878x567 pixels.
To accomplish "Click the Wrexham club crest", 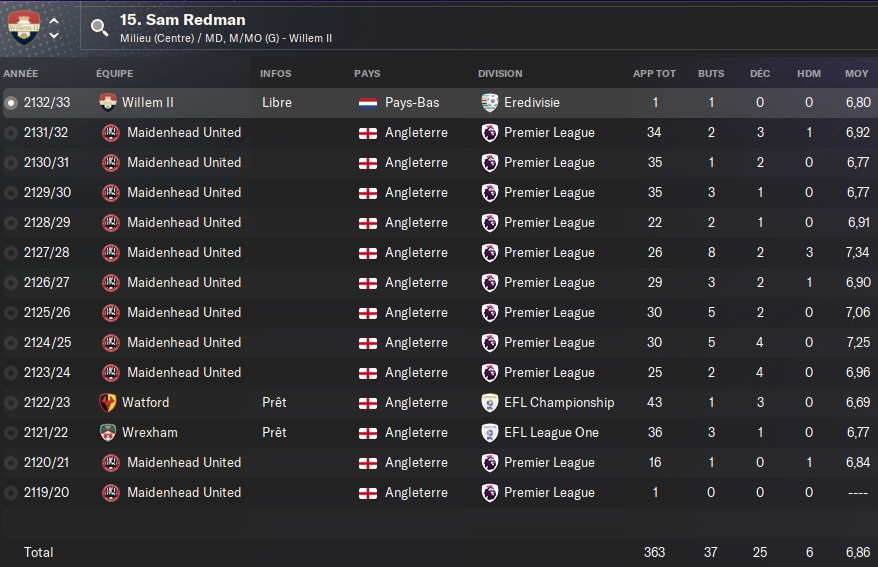I will click(109, 432).
